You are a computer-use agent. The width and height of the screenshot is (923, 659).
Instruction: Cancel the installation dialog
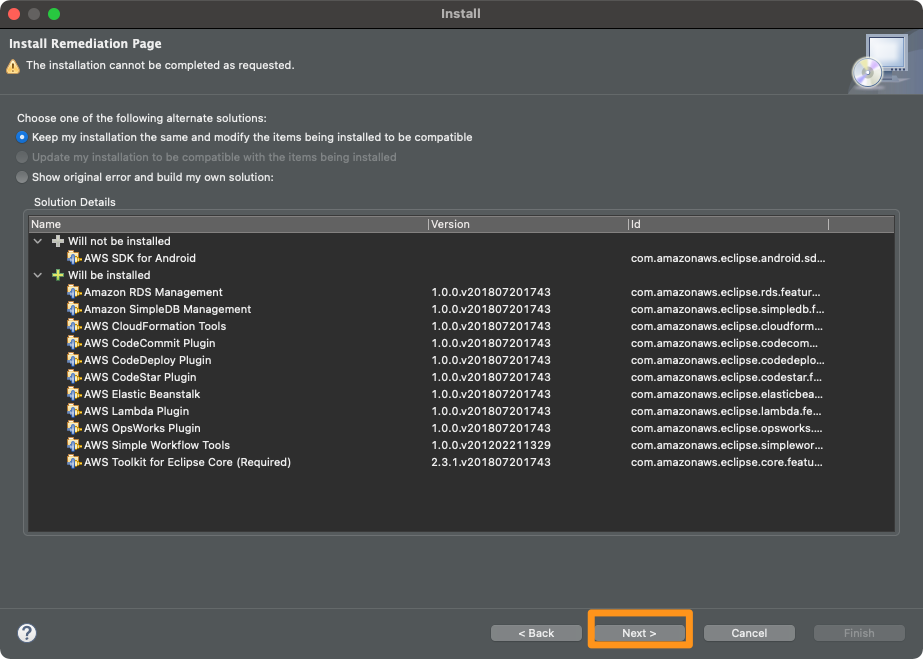click(749, 633)
